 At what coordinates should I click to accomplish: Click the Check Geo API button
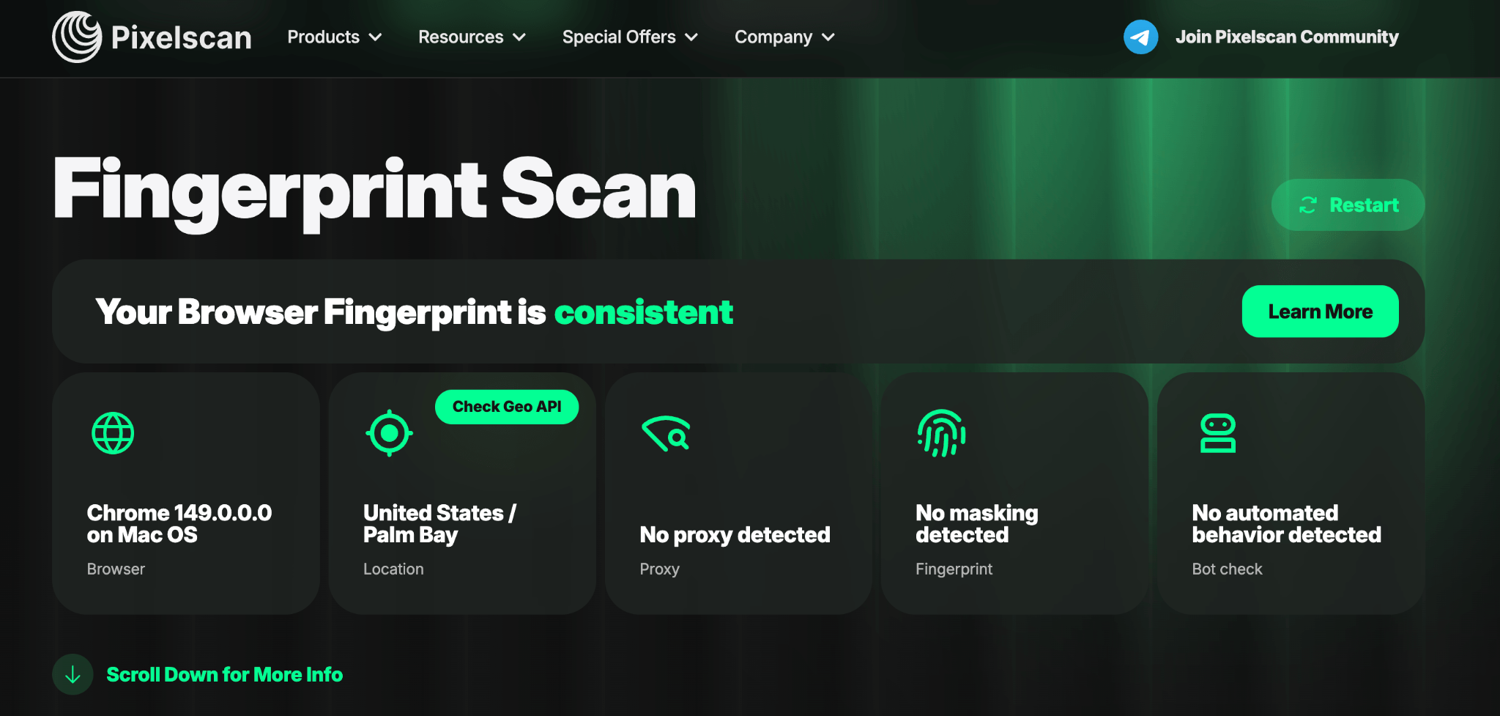tap(507, 407)
